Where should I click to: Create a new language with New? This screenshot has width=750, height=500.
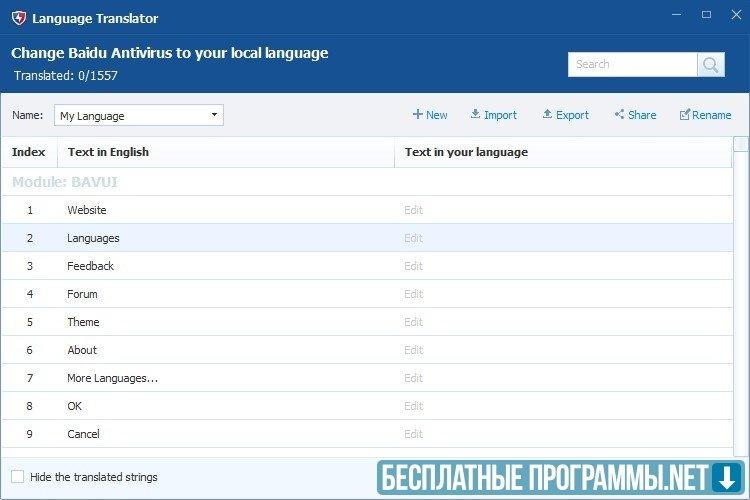click(x=430, y=115)
